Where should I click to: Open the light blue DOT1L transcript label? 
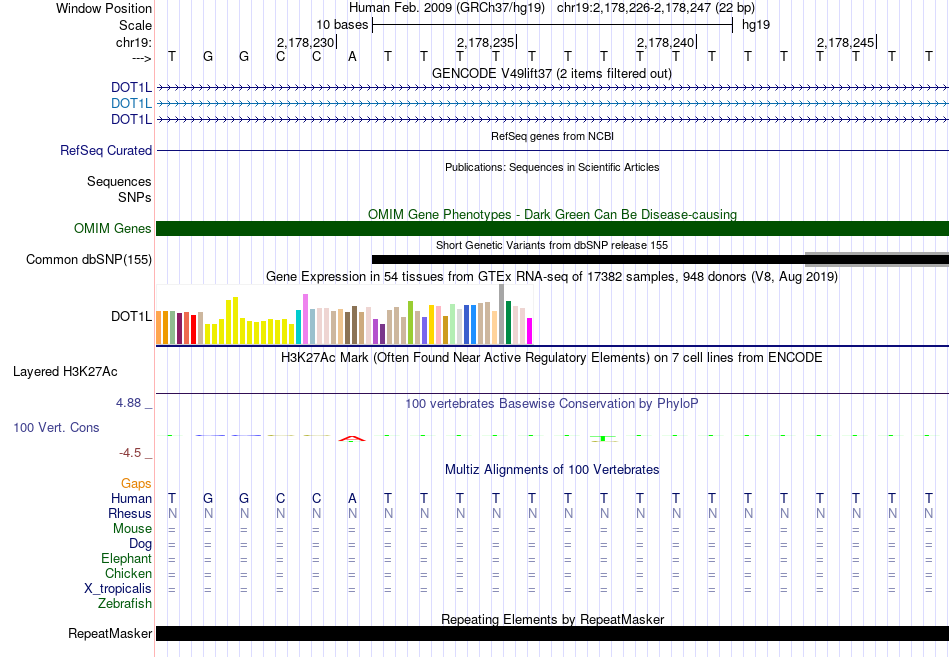coord(131,104)
